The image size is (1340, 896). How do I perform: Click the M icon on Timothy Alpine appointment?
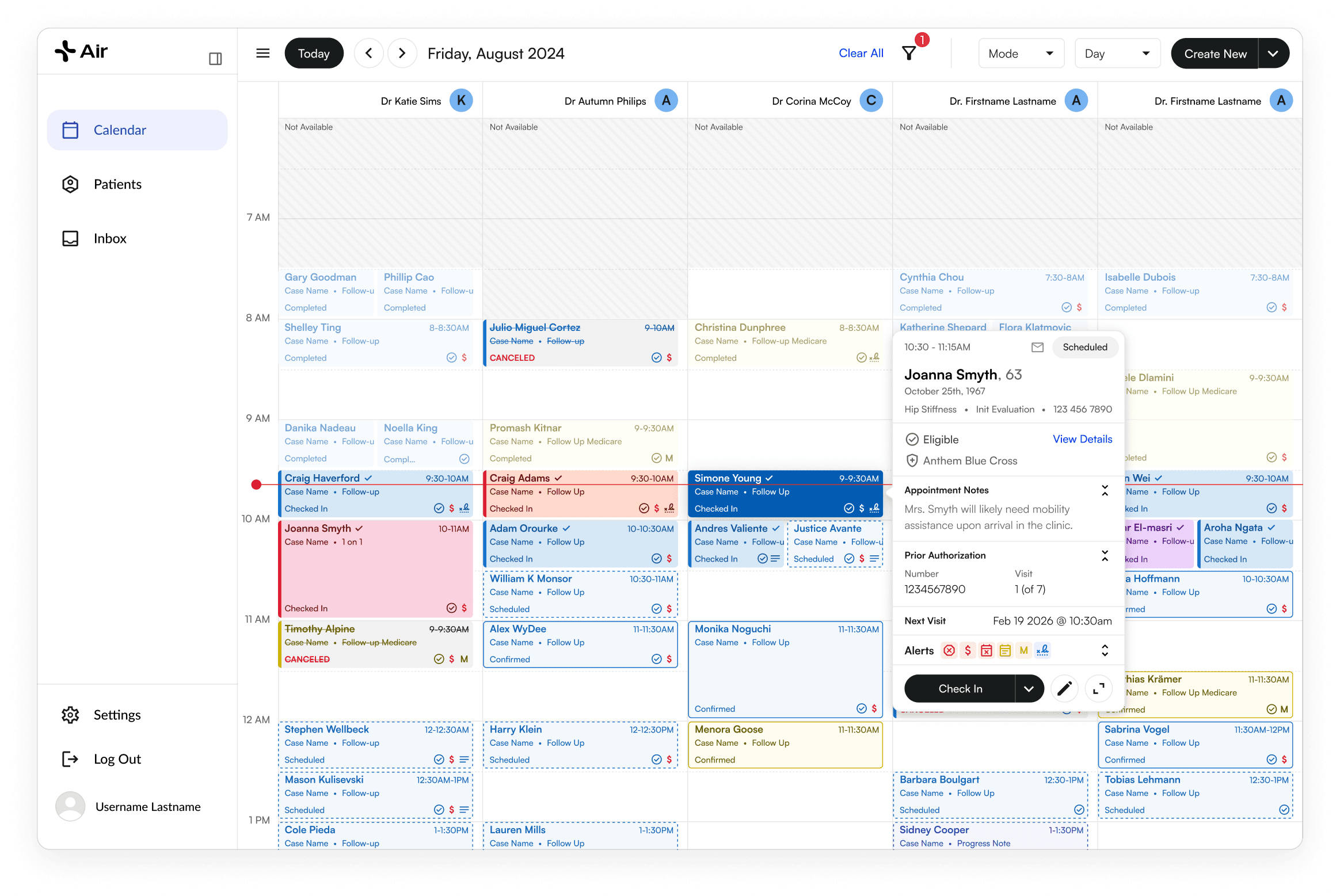(x=464, y=659)
